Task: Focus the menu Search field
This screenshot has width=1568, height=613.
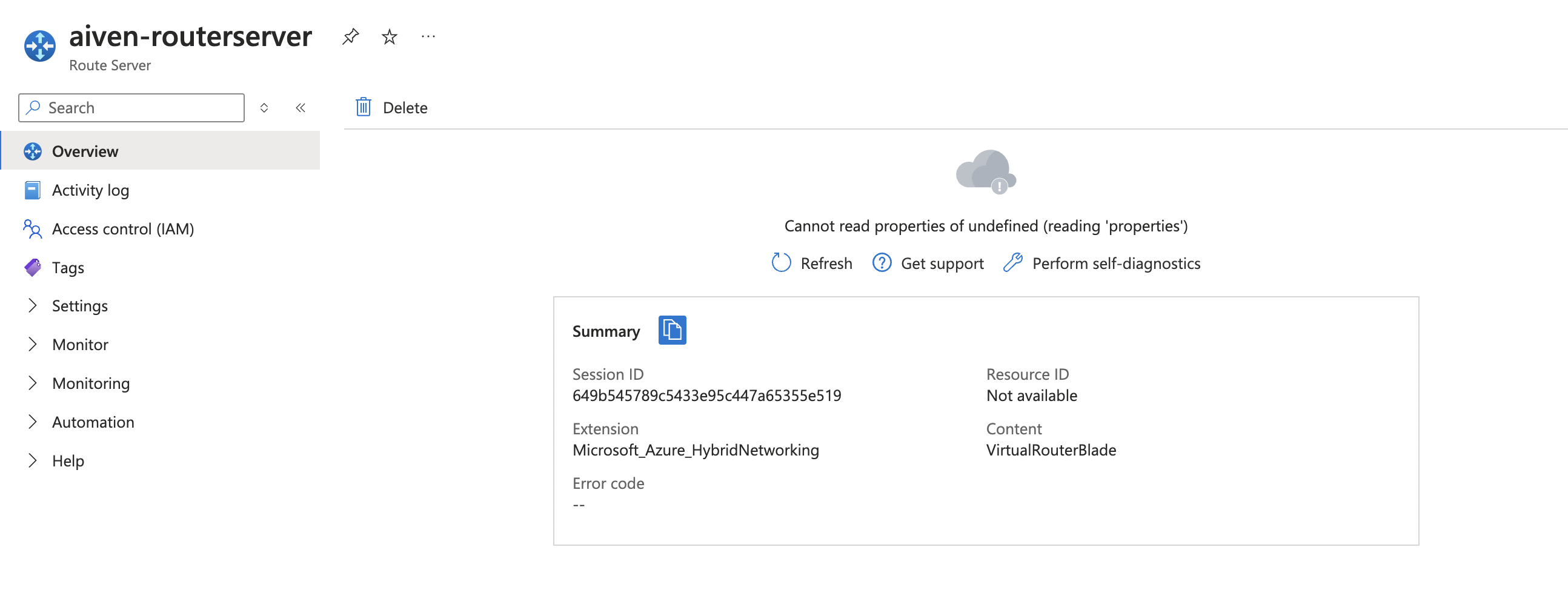Action: (131, 108)
